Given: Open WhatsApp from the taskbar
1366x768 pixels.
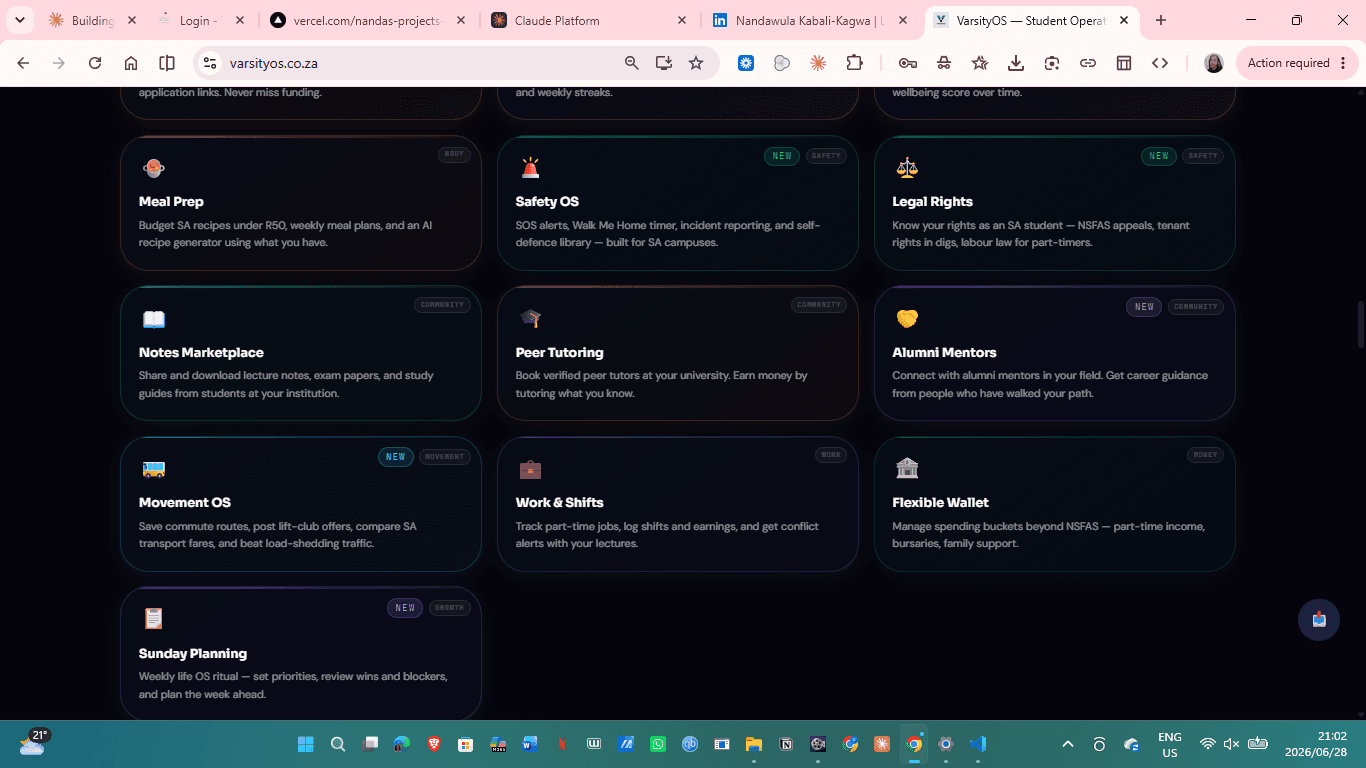Looking at the screenshot, I should [657, 744].
